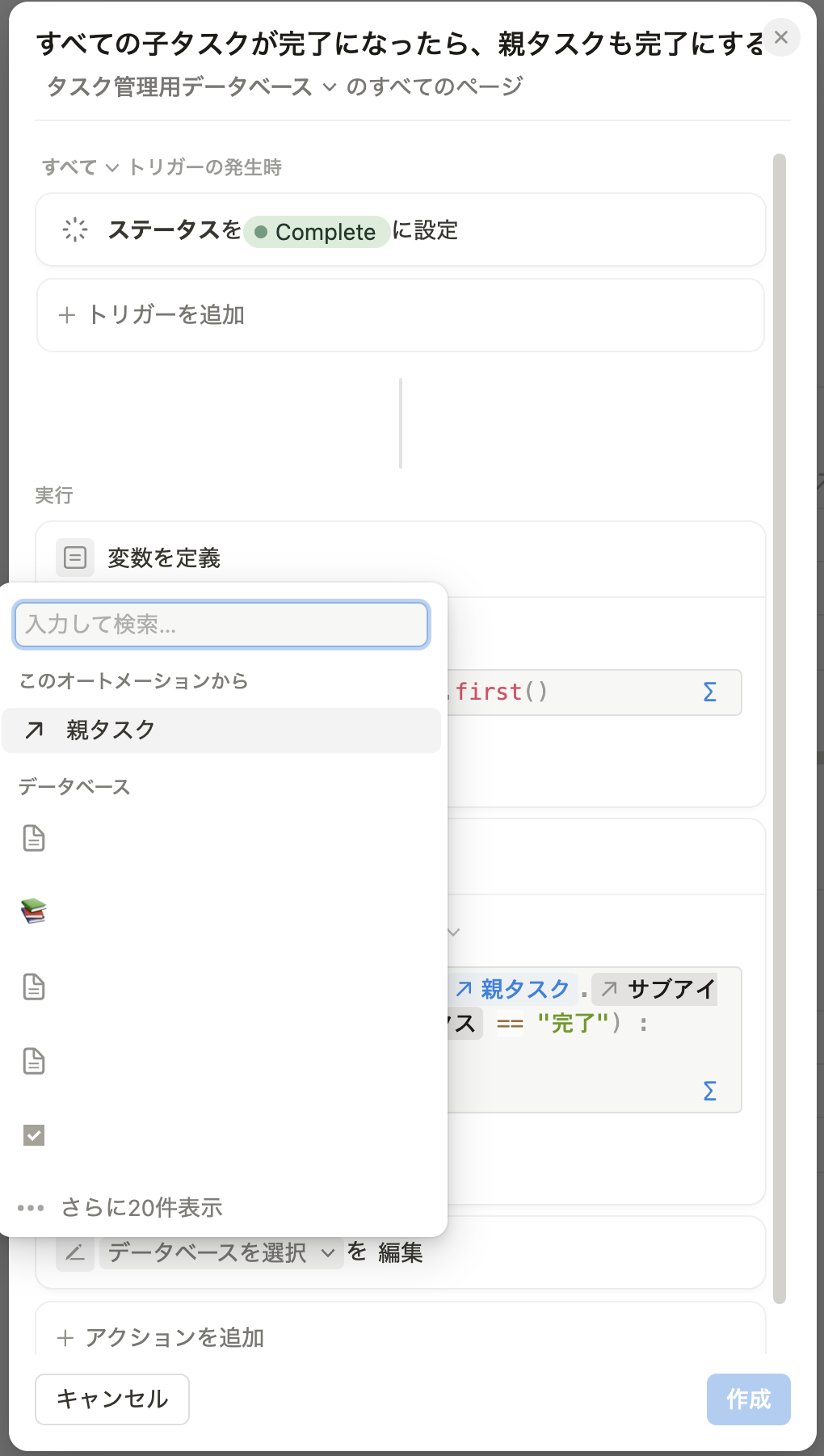Click the plus icon beside アクションを追加
The width and height of the screenshot is (824, 1456).
tap(66, 1338)
